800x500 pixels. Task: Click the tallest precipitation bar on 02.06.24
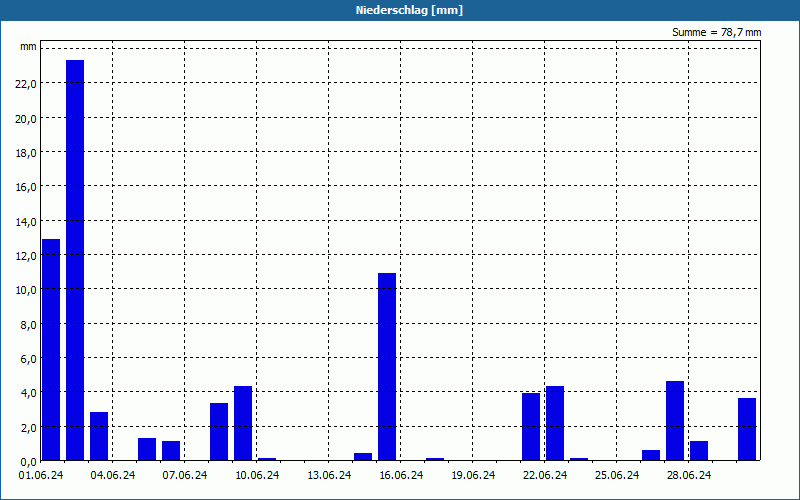(75, 260)
